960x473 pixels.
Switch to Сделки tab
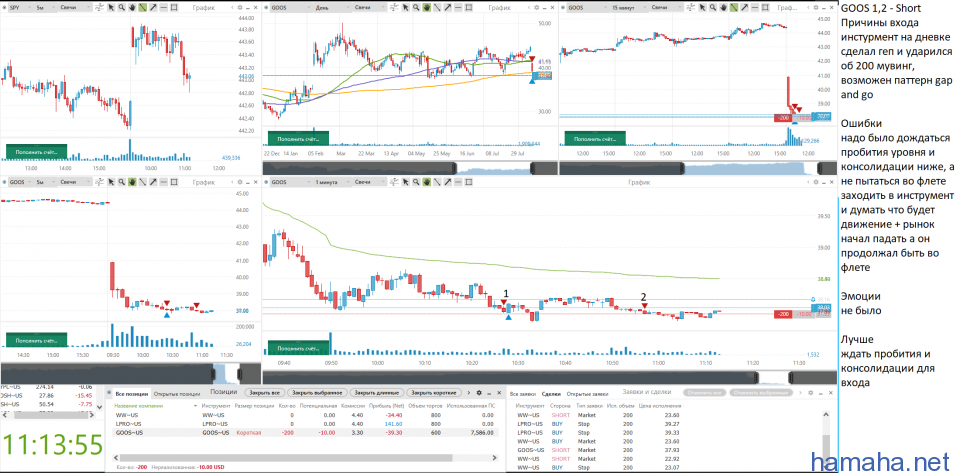click(552, 392)
